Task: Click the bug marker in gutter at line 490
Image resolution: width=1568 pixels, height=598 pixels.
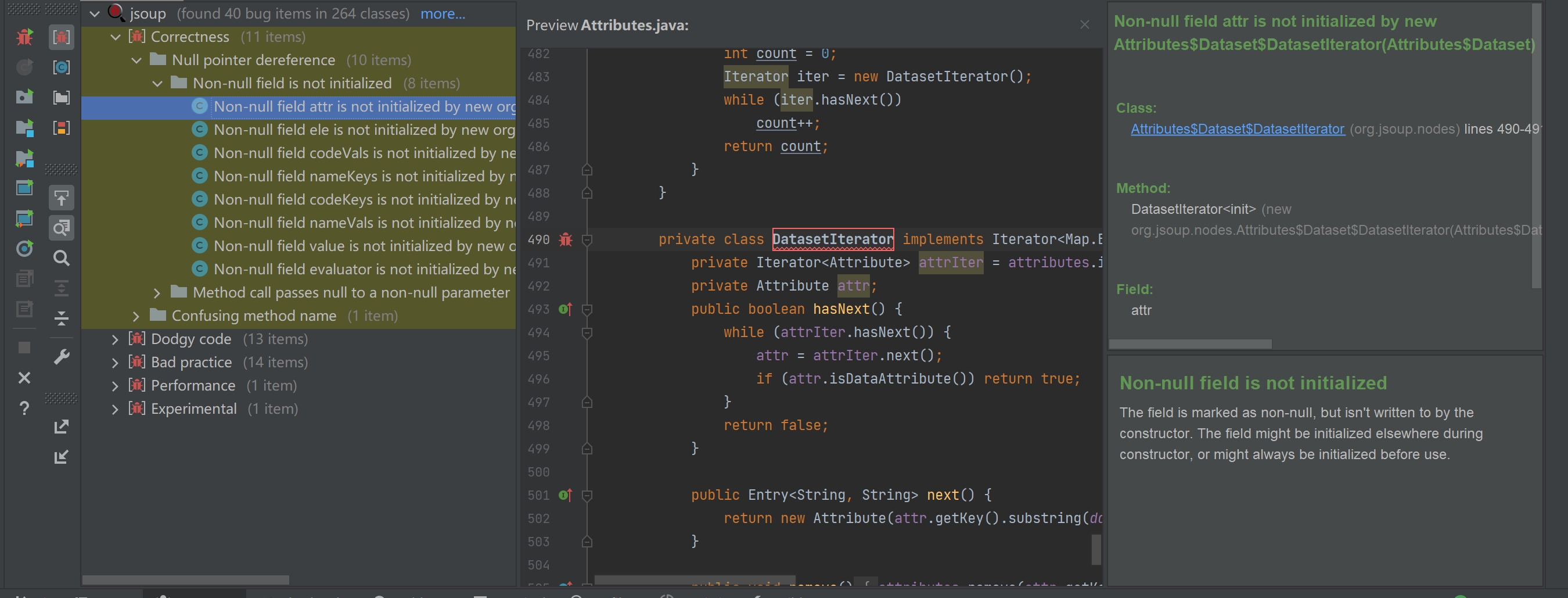Action: pos(566,239)
